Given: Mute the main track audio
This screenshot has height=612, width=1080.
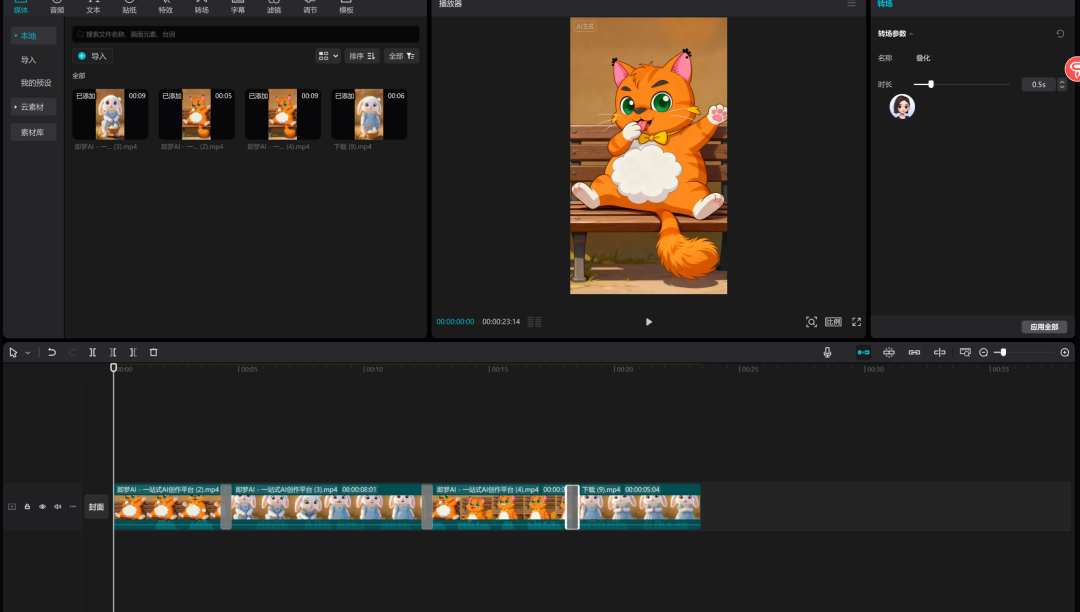Looking at the screenshot, I should (x=57, y=507).
